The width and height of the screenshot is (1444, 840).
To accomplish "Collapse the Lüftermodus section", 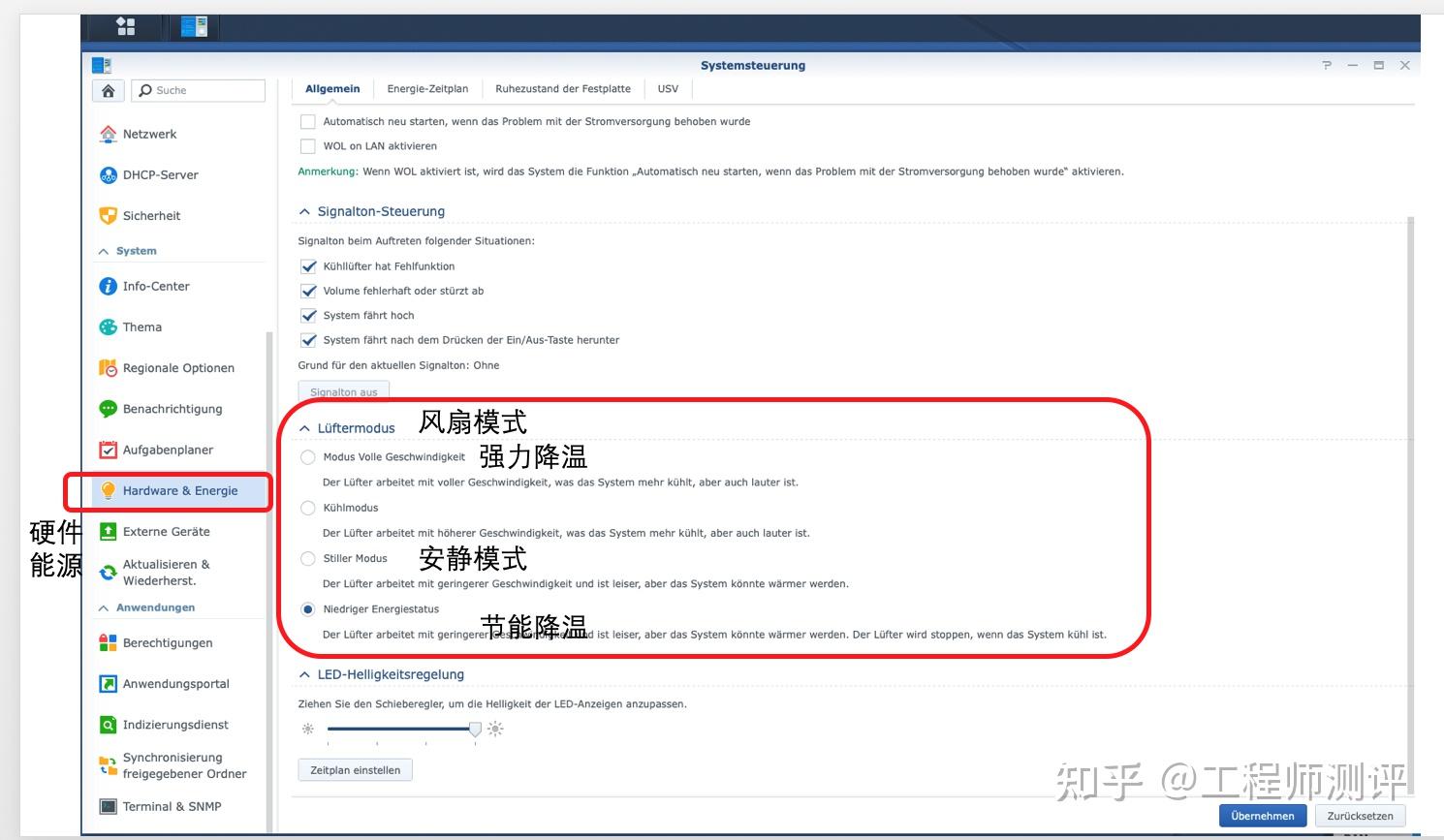I will click(303, 427).
